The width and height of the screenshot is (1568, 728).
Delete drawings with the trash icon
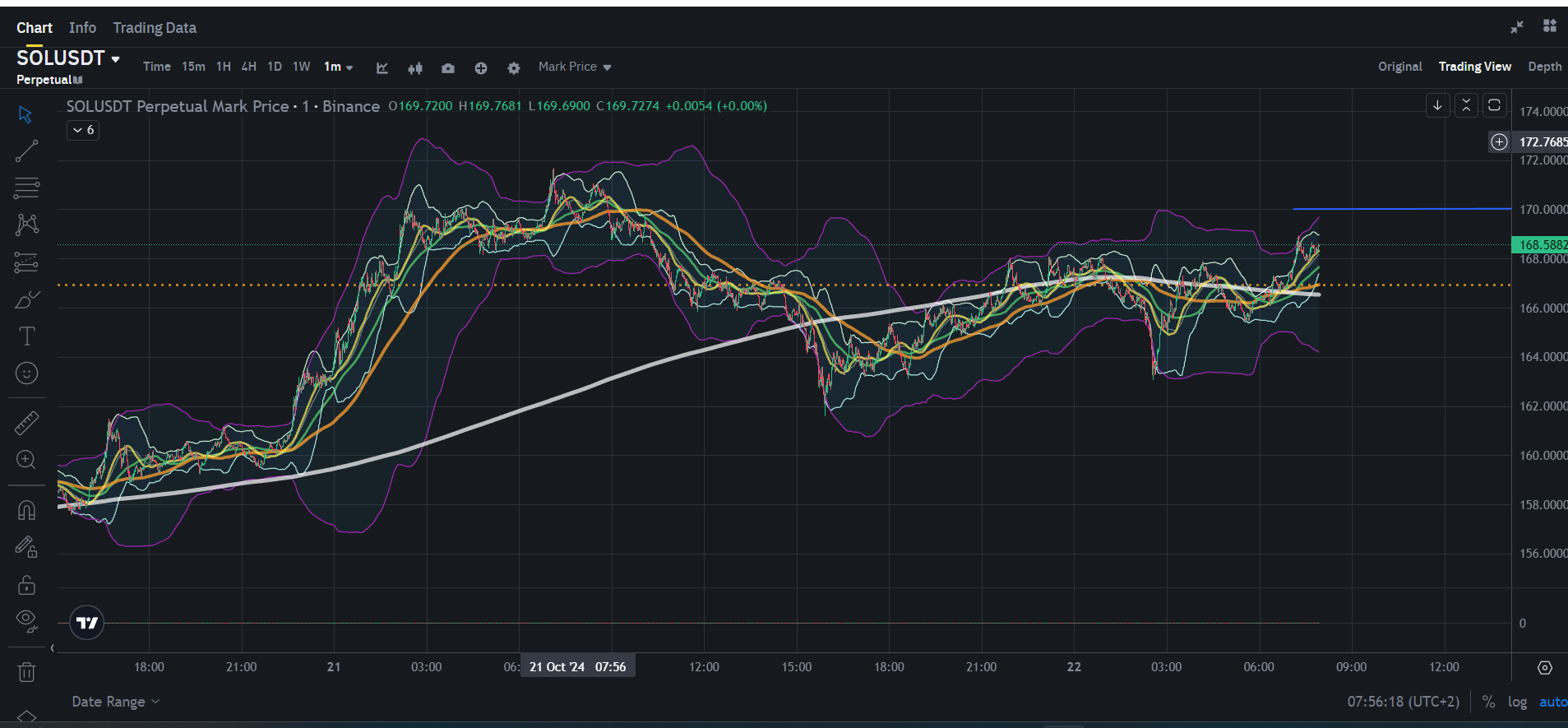[26, 672]
